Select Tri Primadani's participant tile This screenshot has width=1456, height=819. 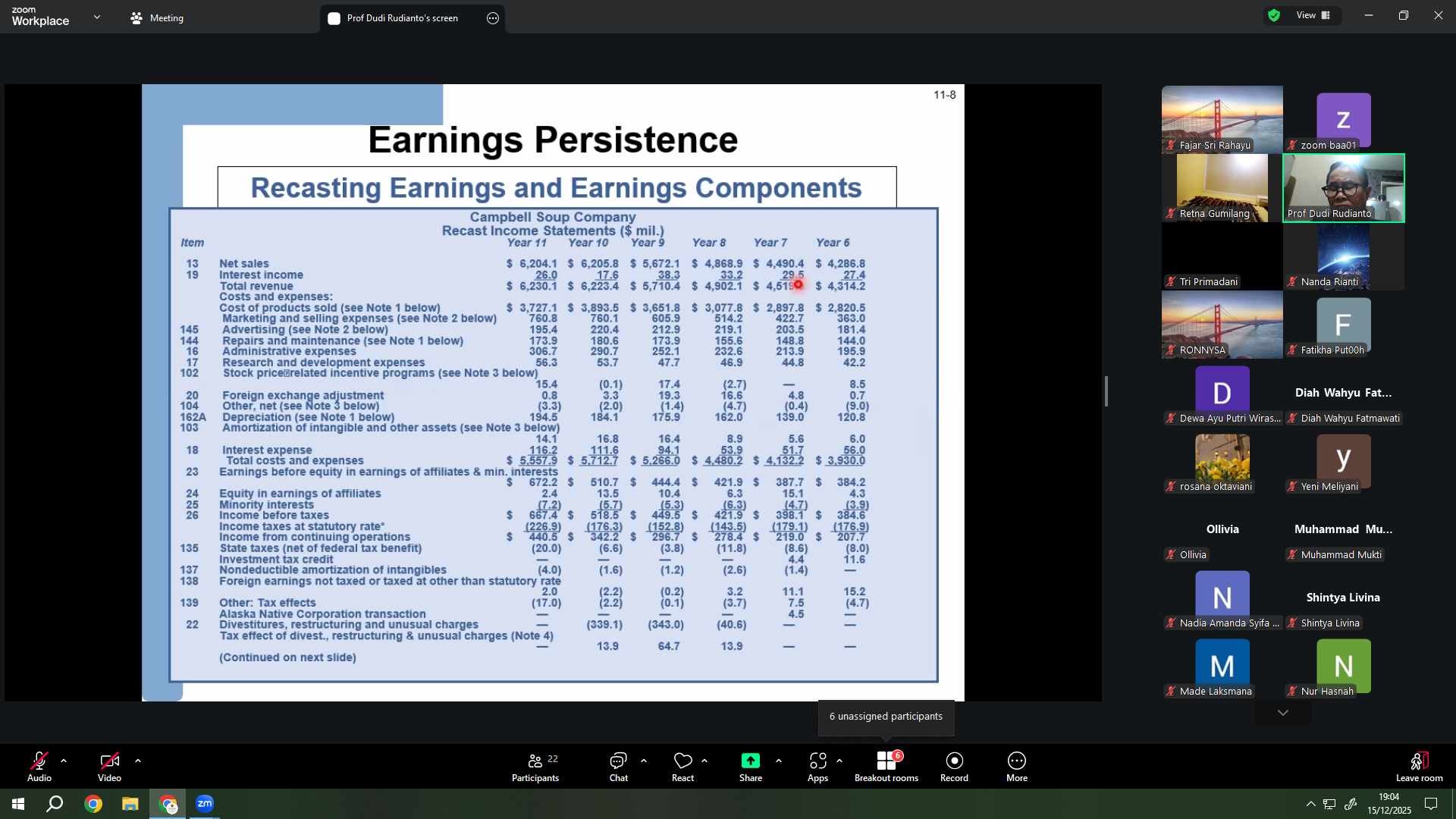tap(1222, 256)
